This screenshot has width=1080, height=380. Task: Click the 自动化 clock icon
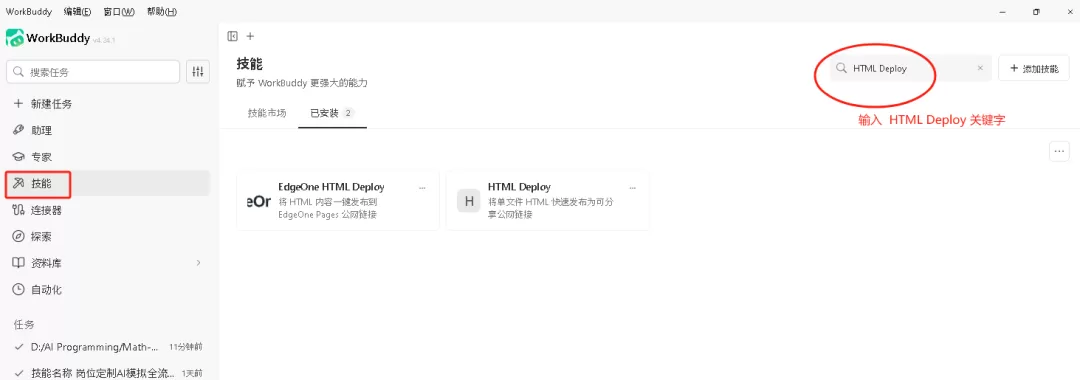coord(19,290)
